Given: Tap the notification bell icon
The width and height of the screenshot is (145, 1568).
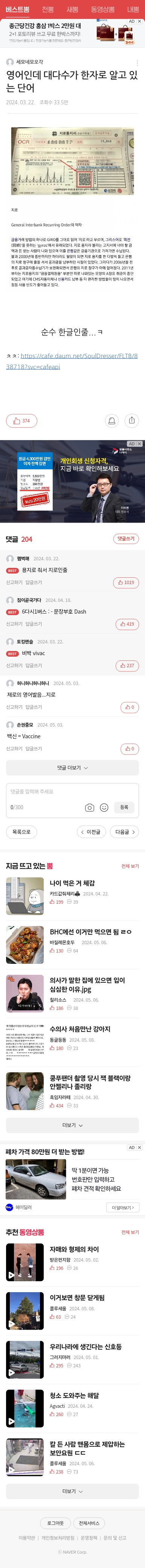Looking at the screenshot, I should coord(111,421).
